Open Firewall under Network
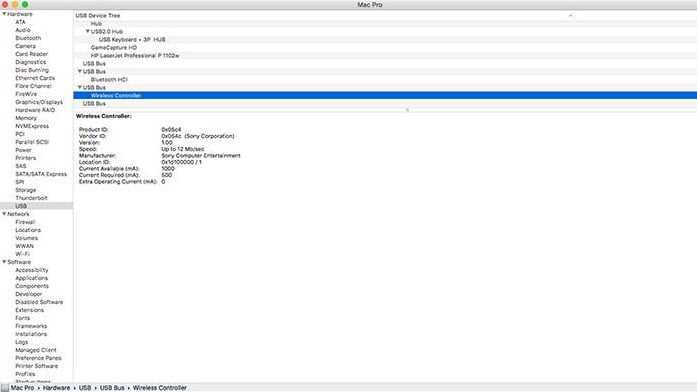Screen dimensions: 697x392 coord(25,222)
